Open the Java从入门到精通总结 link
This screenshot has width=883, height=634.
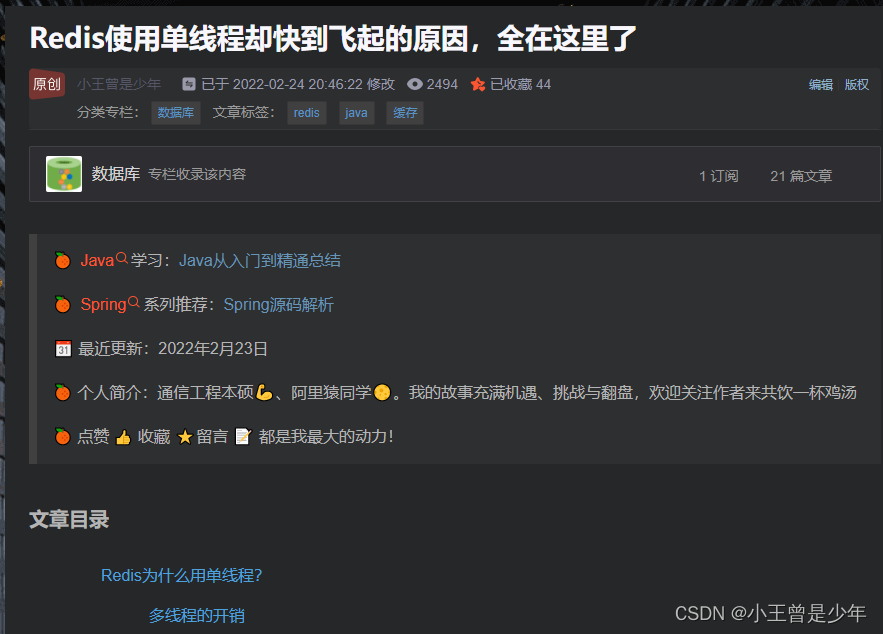click(260, 261)
